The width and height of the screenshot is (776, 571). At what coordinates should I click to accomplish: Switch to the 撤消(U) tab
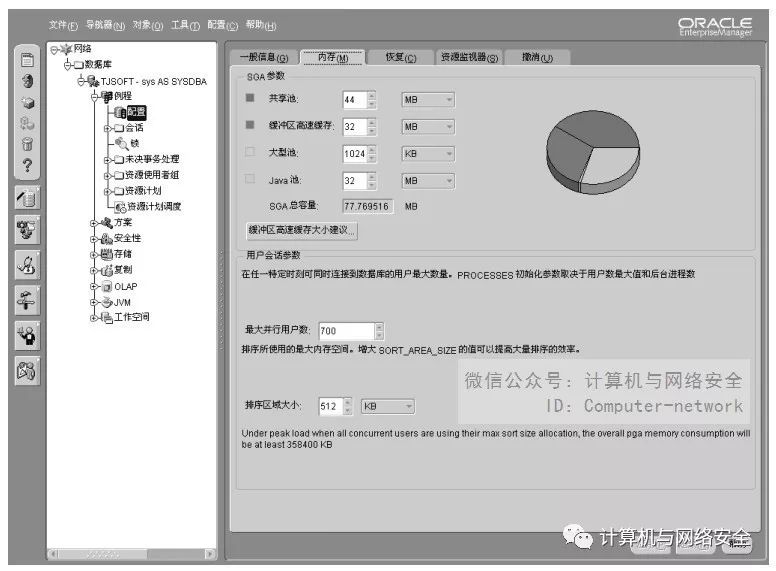point(537,57)
